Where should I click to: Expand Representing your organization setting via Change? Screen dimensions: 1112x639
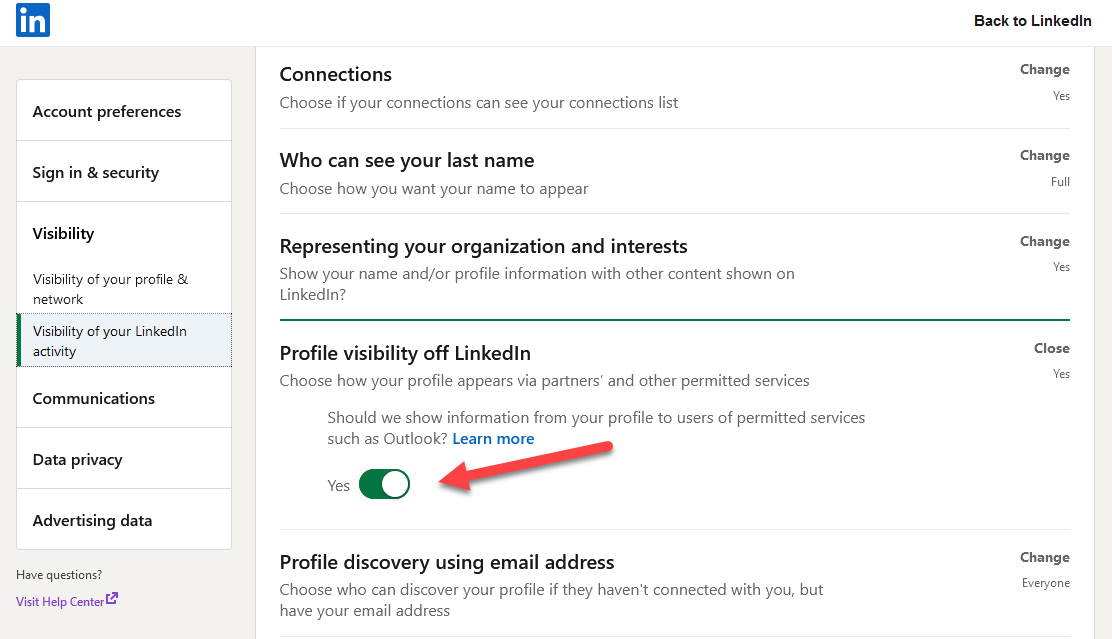(1044, 242)
